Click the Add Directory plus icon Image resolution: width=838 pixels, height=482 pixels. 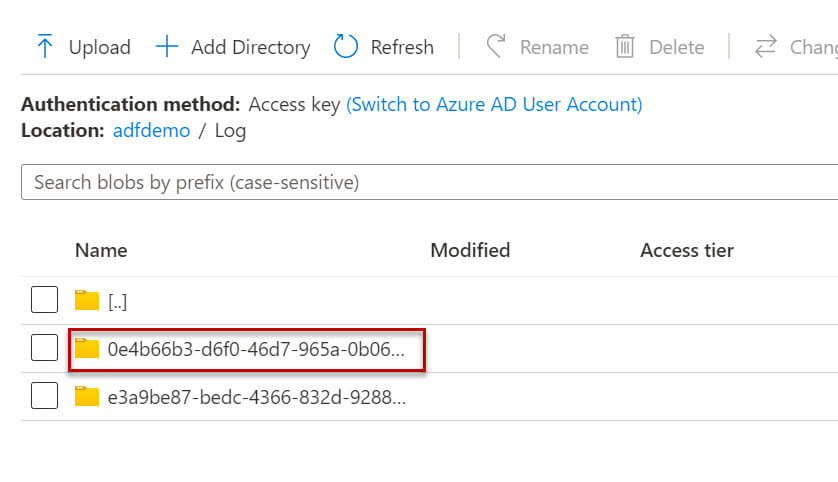click(x=167, y=46)
